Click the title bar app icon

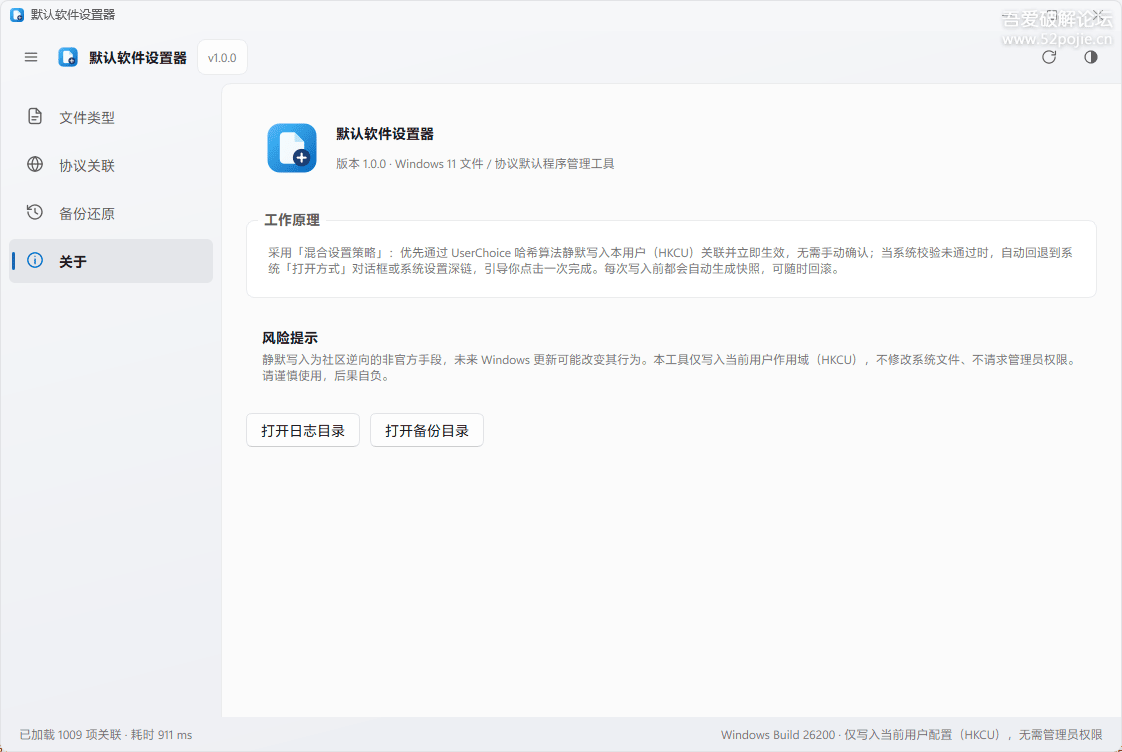tap(17, 15)
